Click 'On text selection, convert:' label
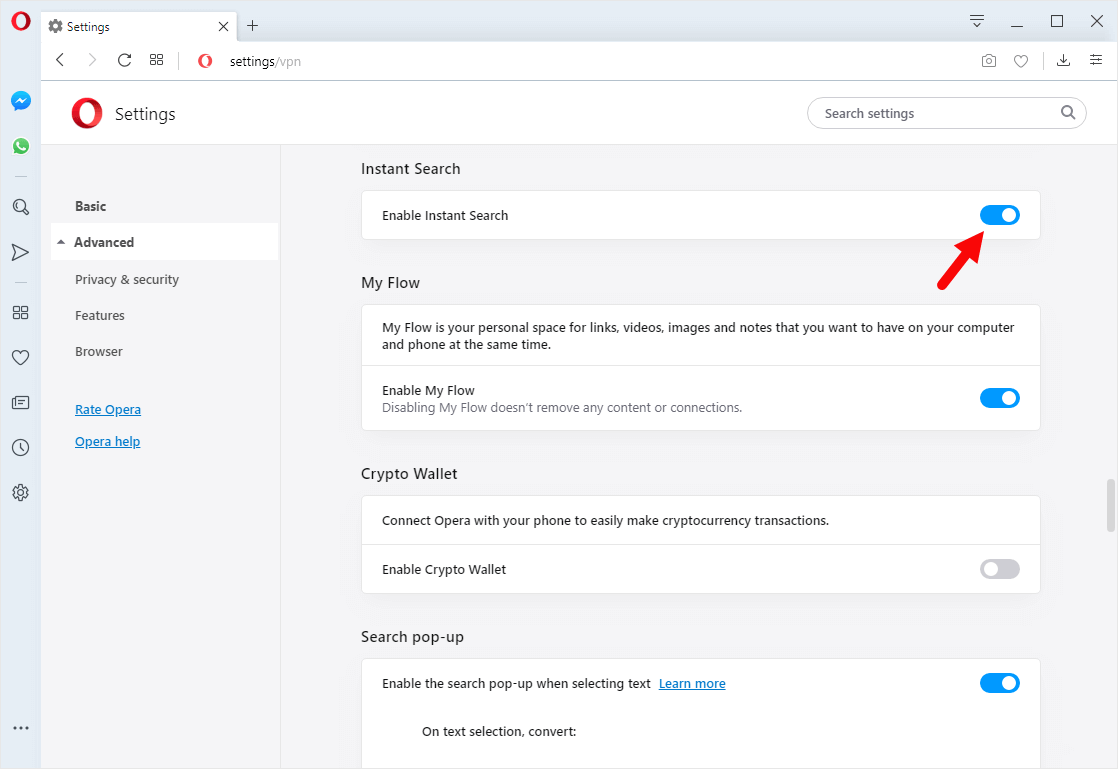The width and height of the screenshot is (1118, 769). (x=499, y=731)
